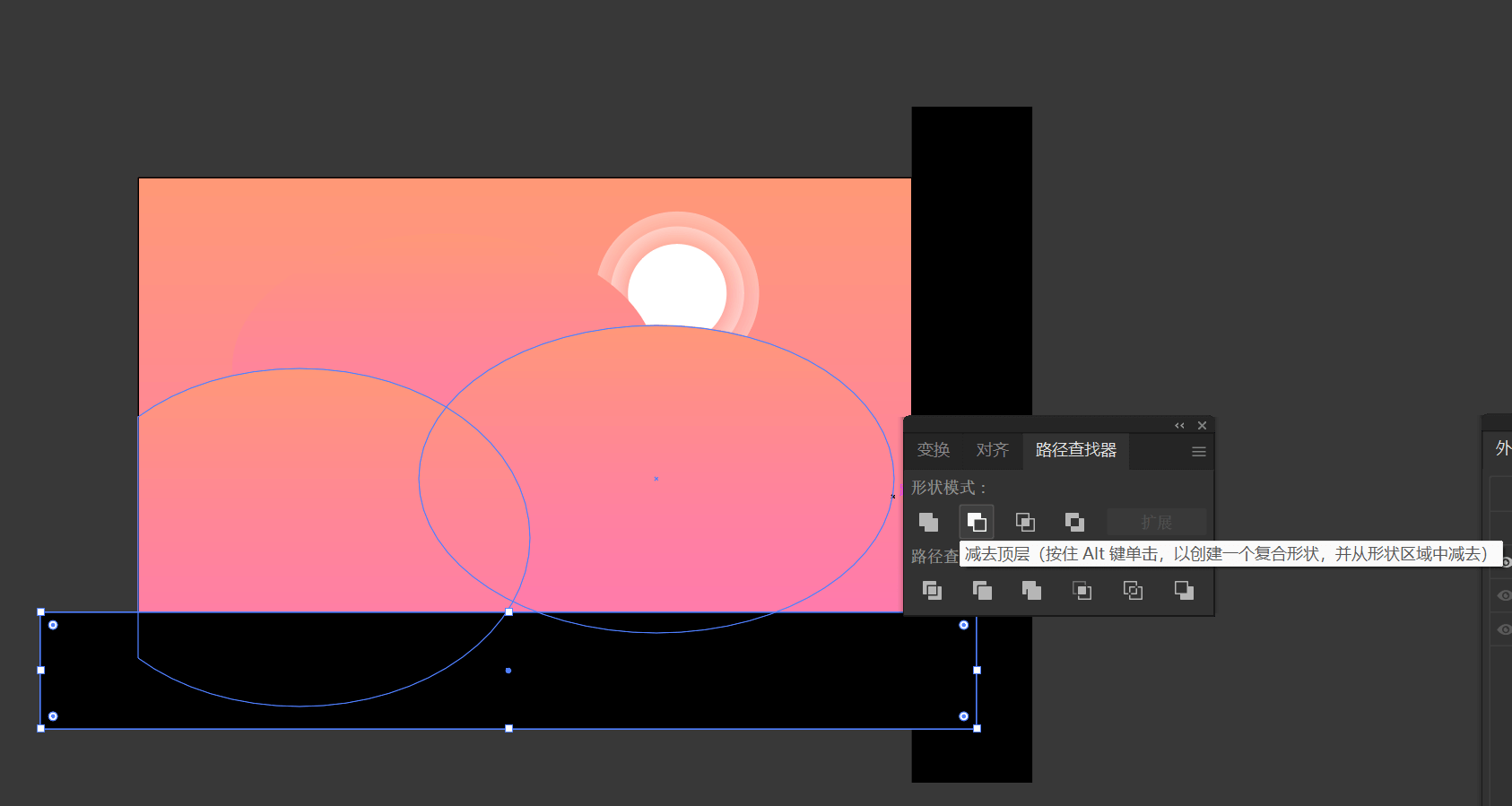Click the top-left handle of selected rectangle

(40, 612)
